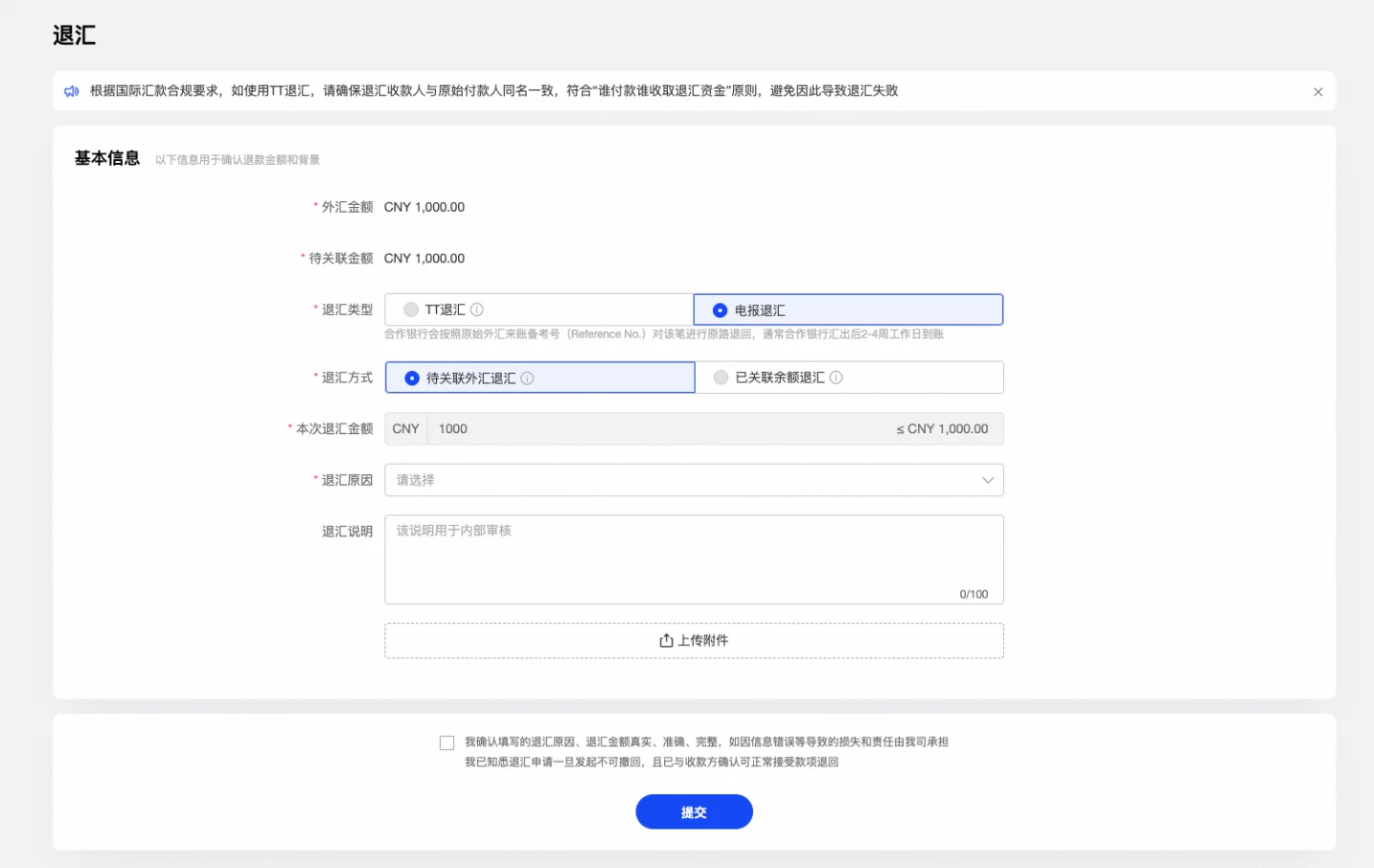Click the chevron arrow in 退汇原因 field
Viewport: 1374px width, 868px height.
click(987, 480)
